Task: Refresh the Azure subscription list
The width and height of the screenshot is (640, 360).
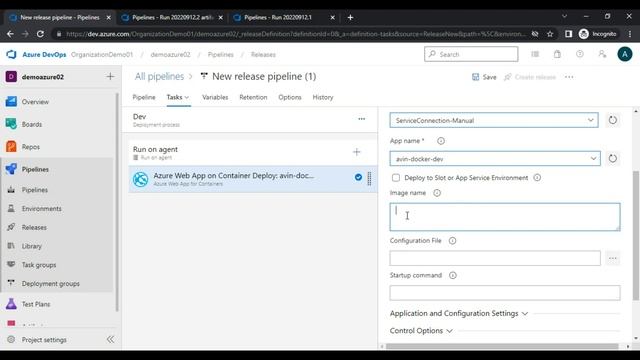Action: (x=613, y=120)
